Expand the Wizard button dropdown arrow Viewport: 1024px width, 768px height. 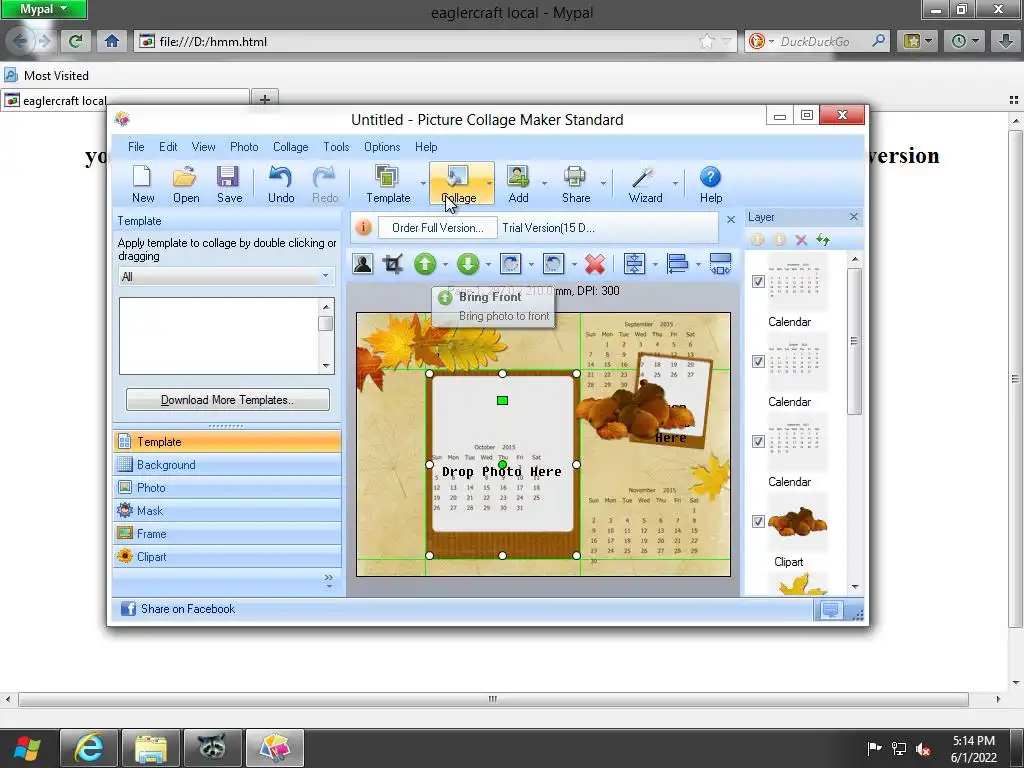[x=675, y=184]
